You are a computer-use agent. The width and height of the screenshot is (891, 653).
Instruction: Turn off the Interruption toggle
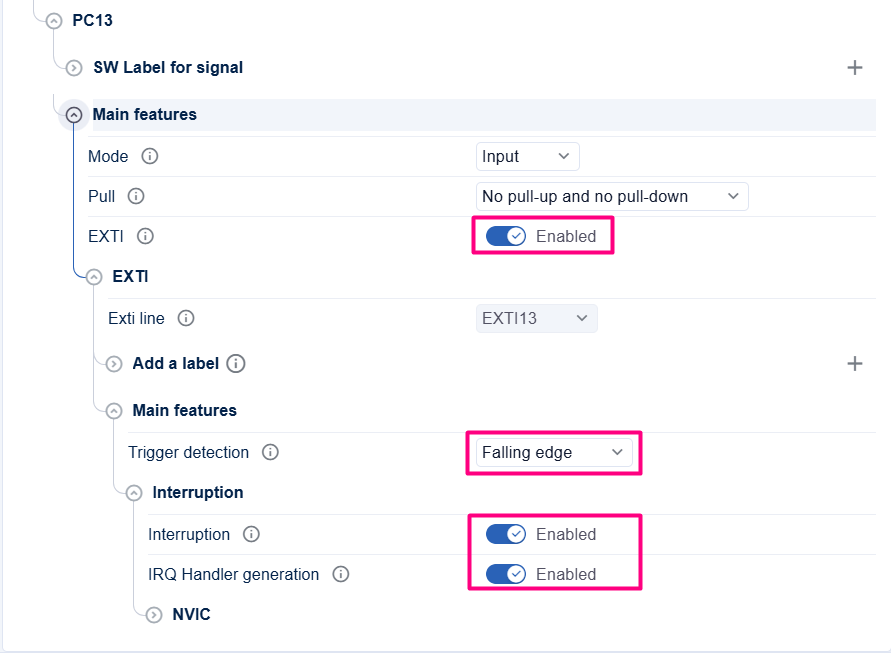click(x=506, y=534)
